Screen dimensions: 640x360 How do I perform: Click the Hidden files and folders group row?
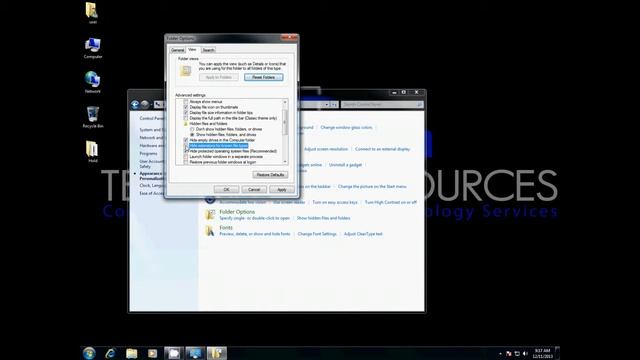205,123
